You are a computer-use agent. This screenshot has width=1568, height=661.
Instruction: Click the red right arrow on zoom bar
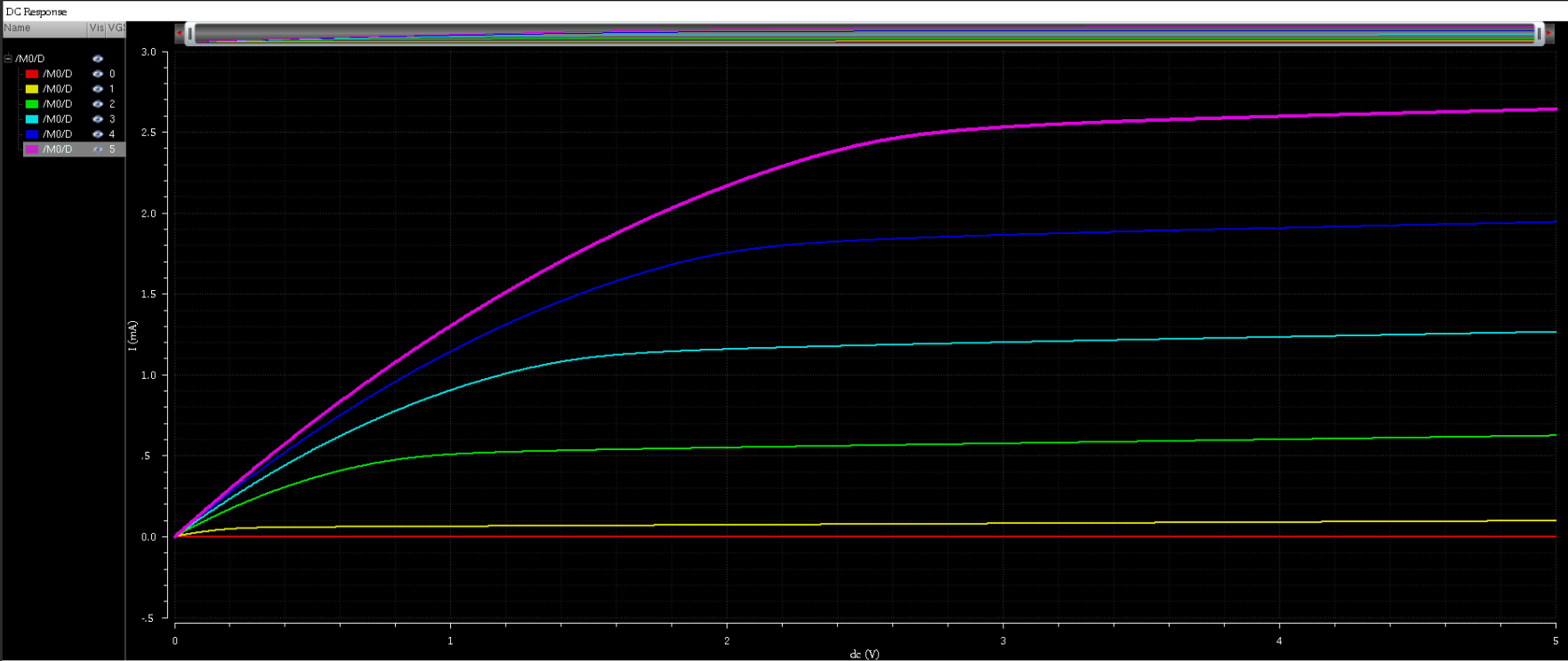click(1549, 34)
